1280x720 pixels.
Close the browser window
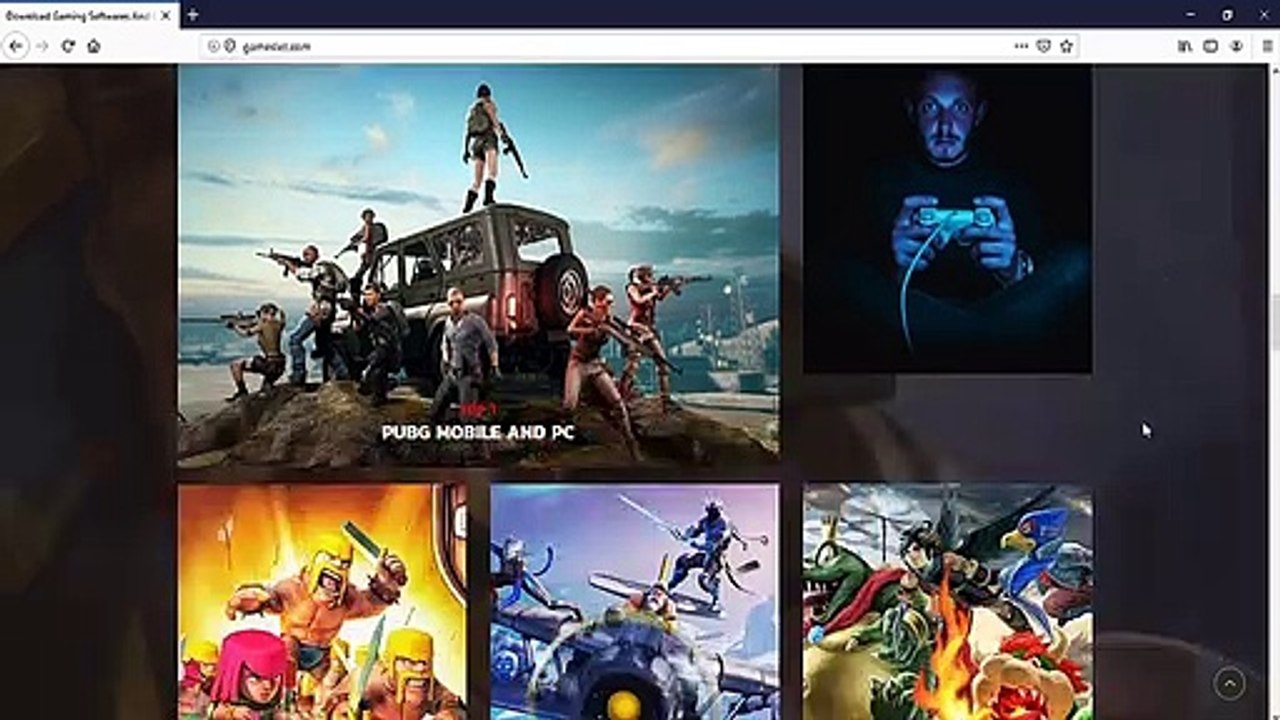click(1263, 15)
